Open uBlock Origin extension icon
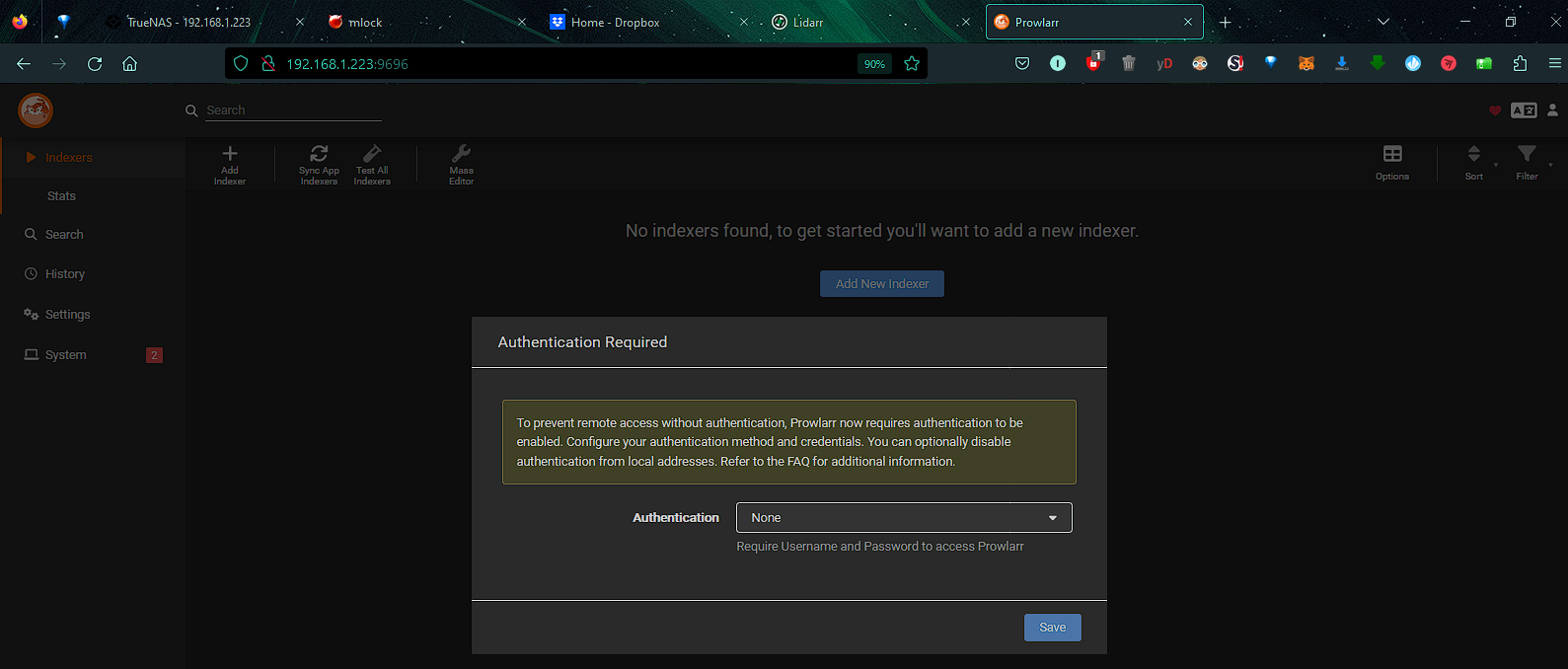 (x=1093, y=63)
